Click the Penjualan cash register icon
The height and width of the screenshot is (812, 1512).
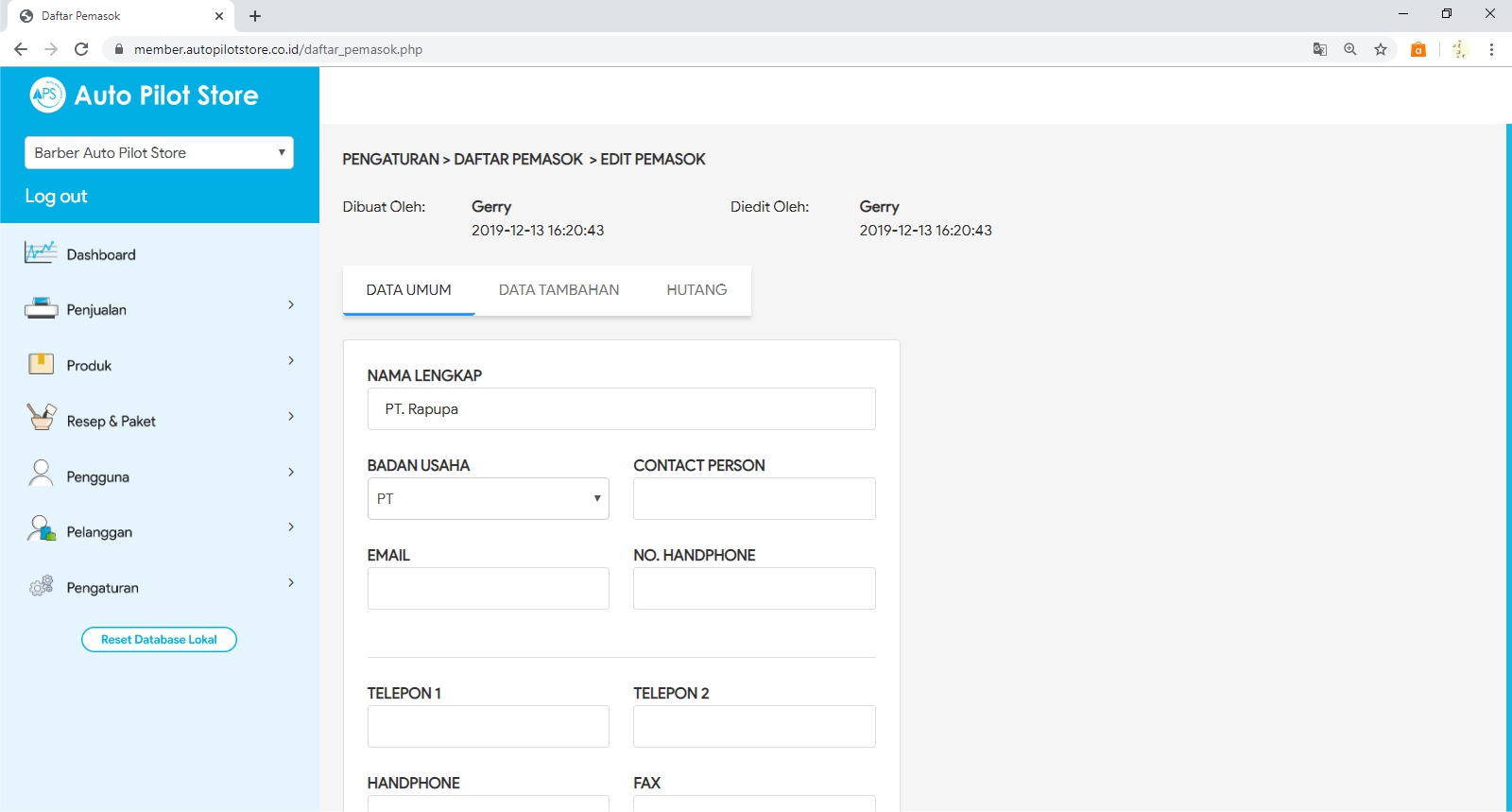click(x=41, y=309)
